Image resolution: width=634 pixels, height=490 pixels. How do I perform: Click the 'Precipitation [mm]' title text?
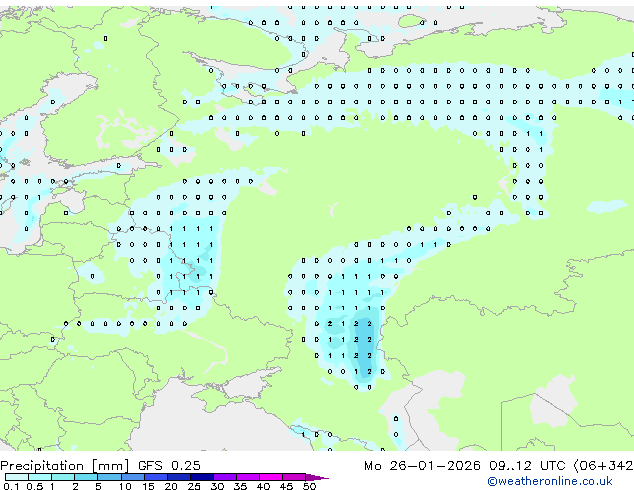pos(65,466)
